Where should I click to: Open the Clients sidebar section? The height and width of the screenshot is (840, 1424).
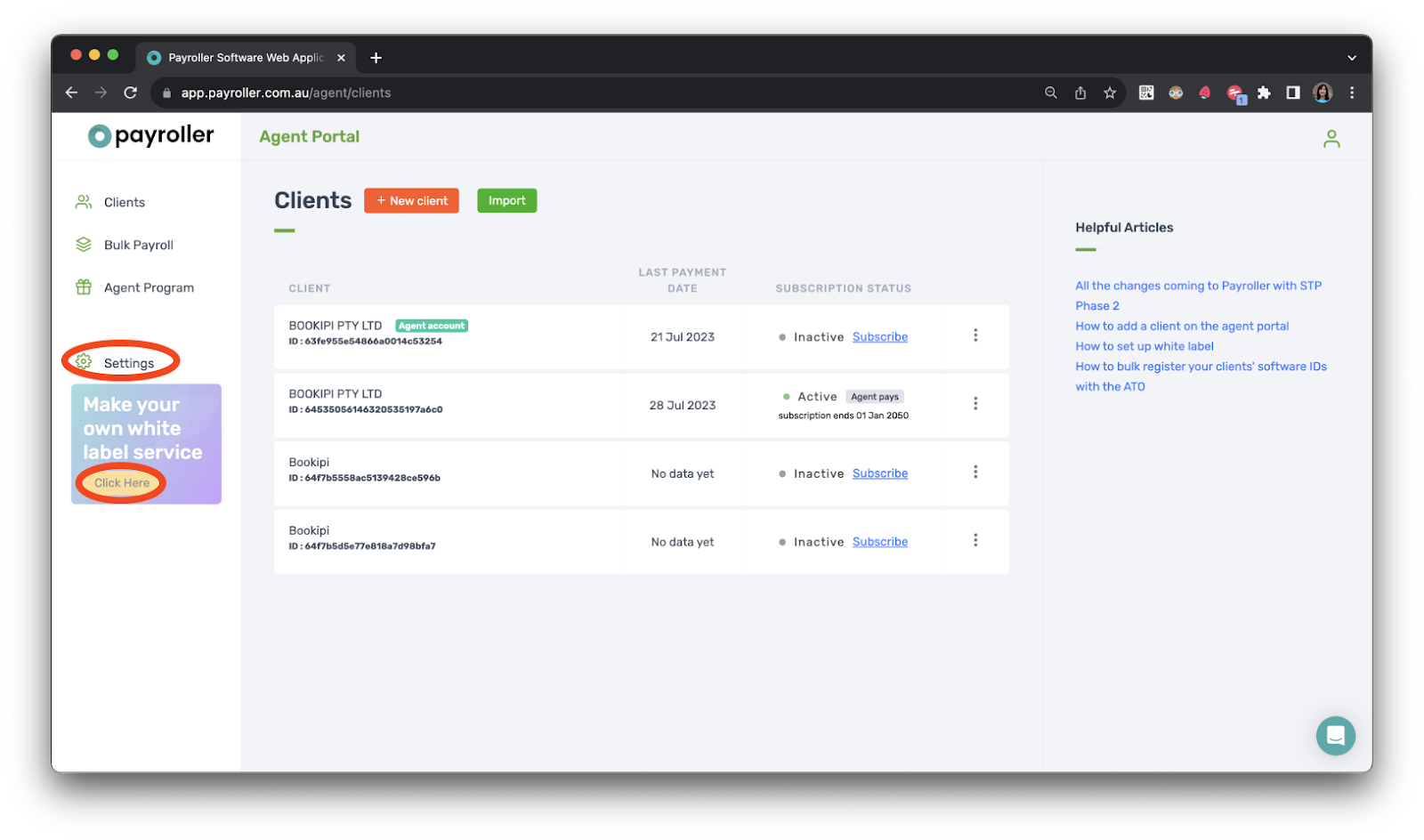(124, 203)
